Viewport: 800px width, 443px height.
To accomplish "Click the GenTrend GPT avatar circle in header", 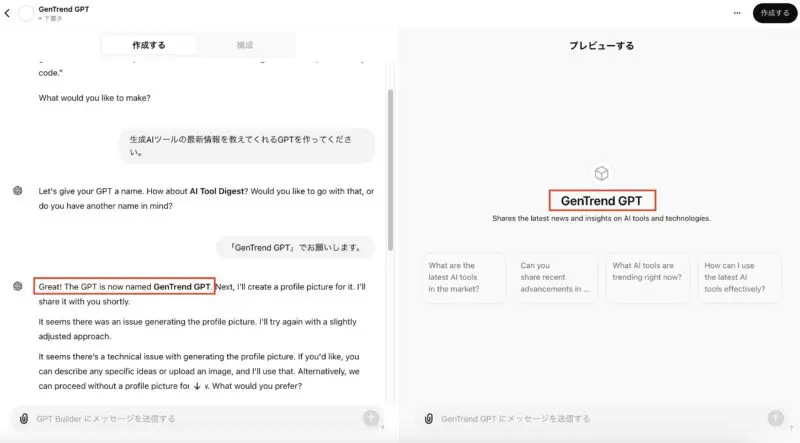I will [26, 13].
